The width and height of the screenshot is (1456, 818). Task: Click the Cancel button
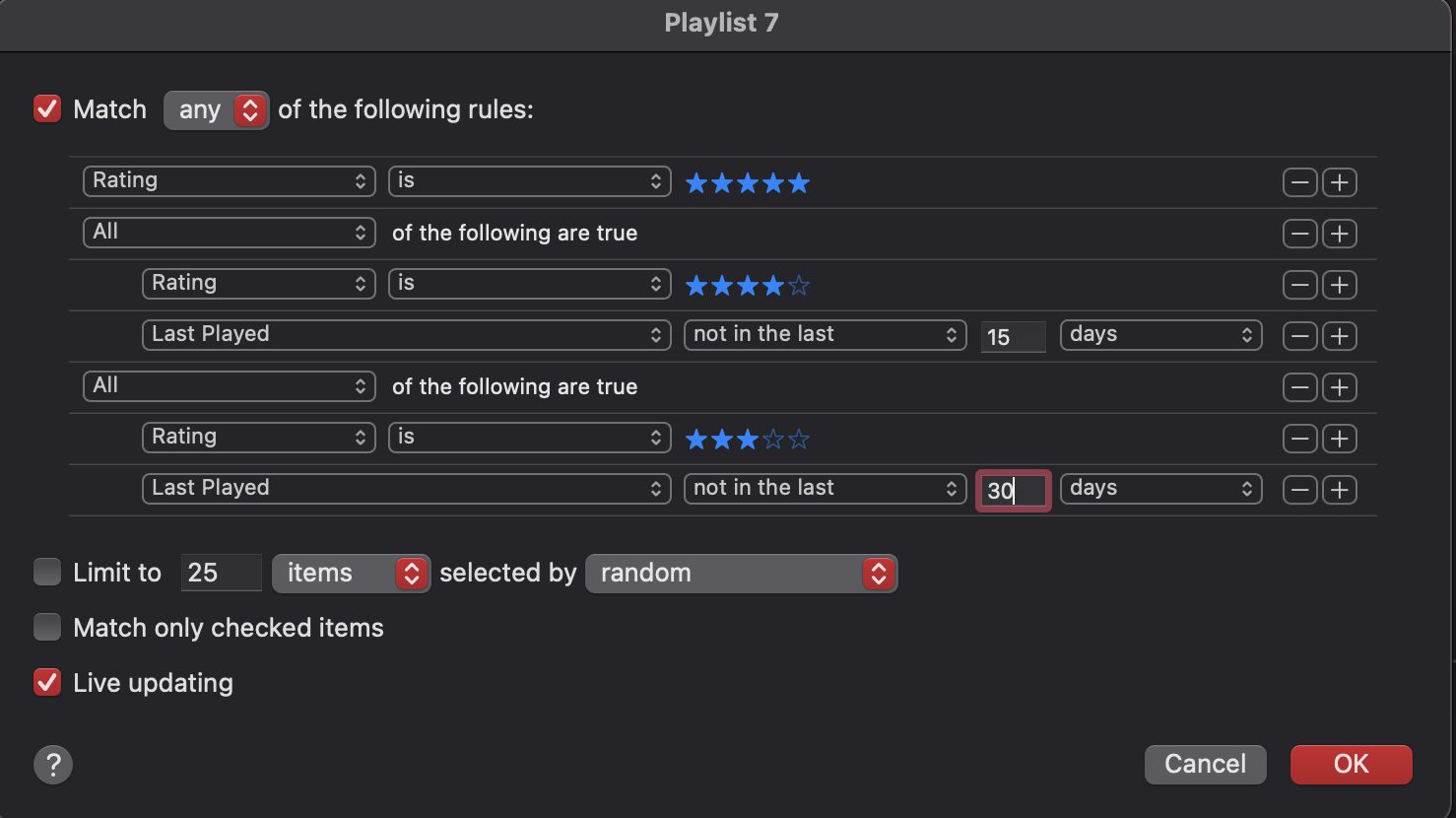click(1205, 764)
